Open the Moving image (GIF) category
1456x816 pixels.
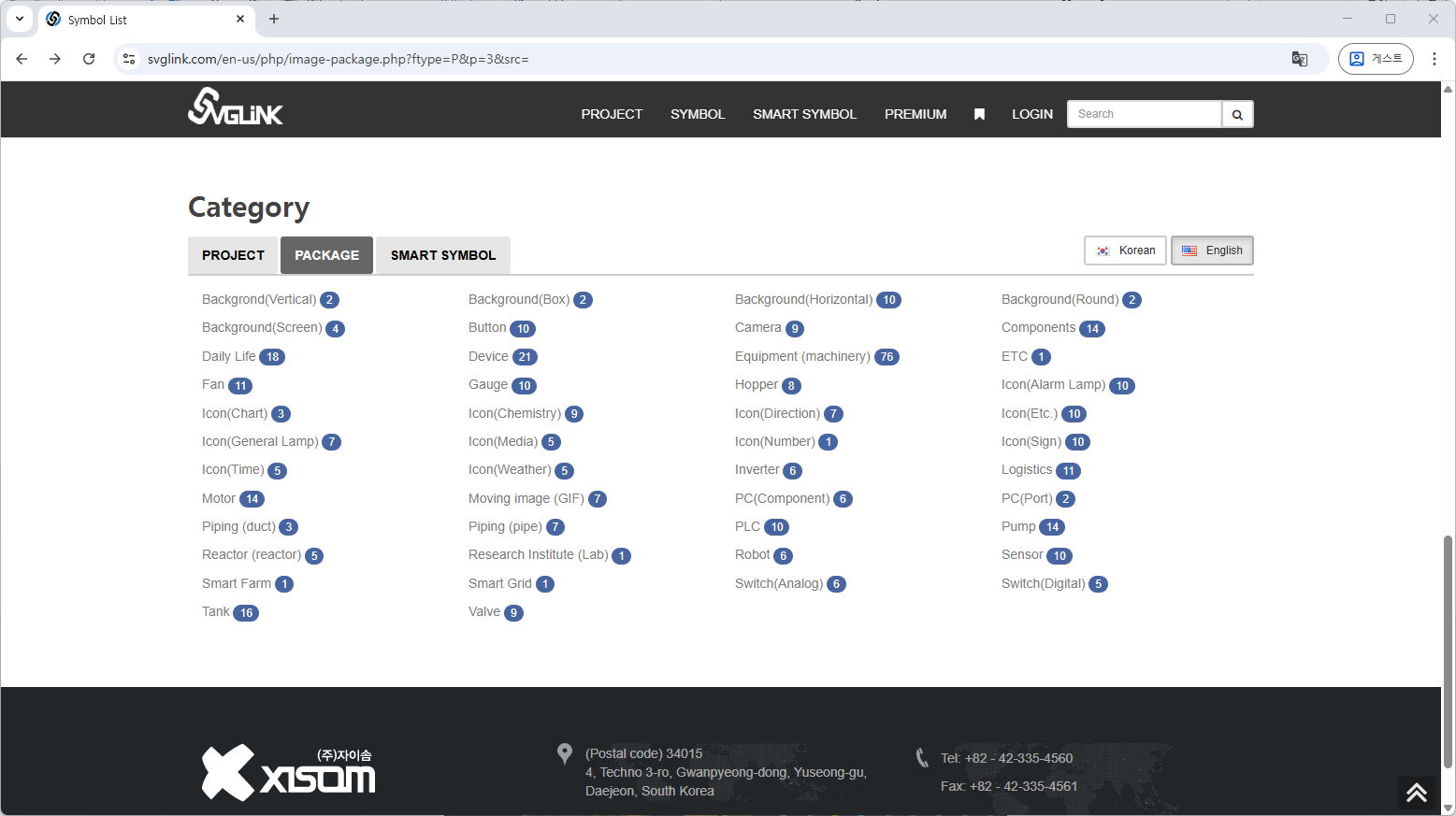[x=526, y=498]
